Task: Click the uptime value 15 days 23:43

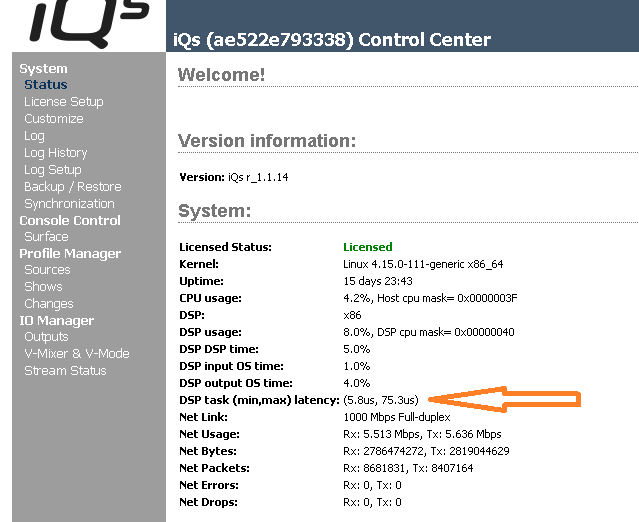Action: click(378, 281)
